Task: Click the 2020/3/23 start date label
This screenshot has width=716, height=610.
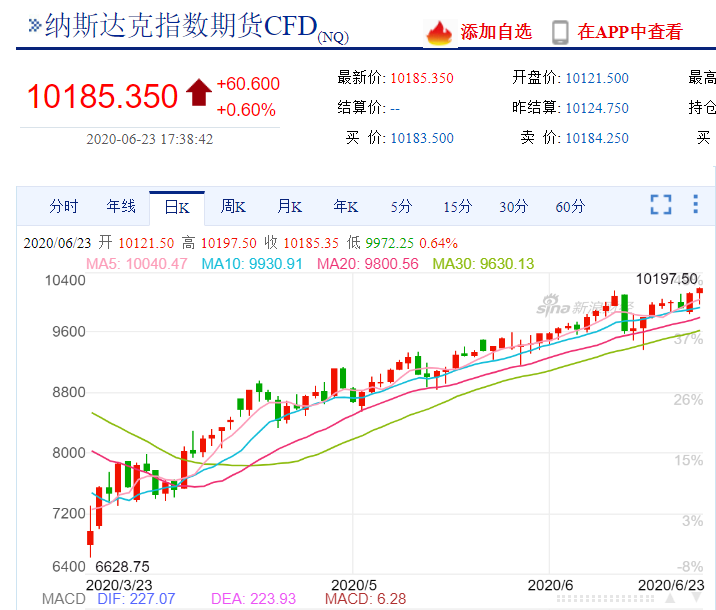Action: 119,585
